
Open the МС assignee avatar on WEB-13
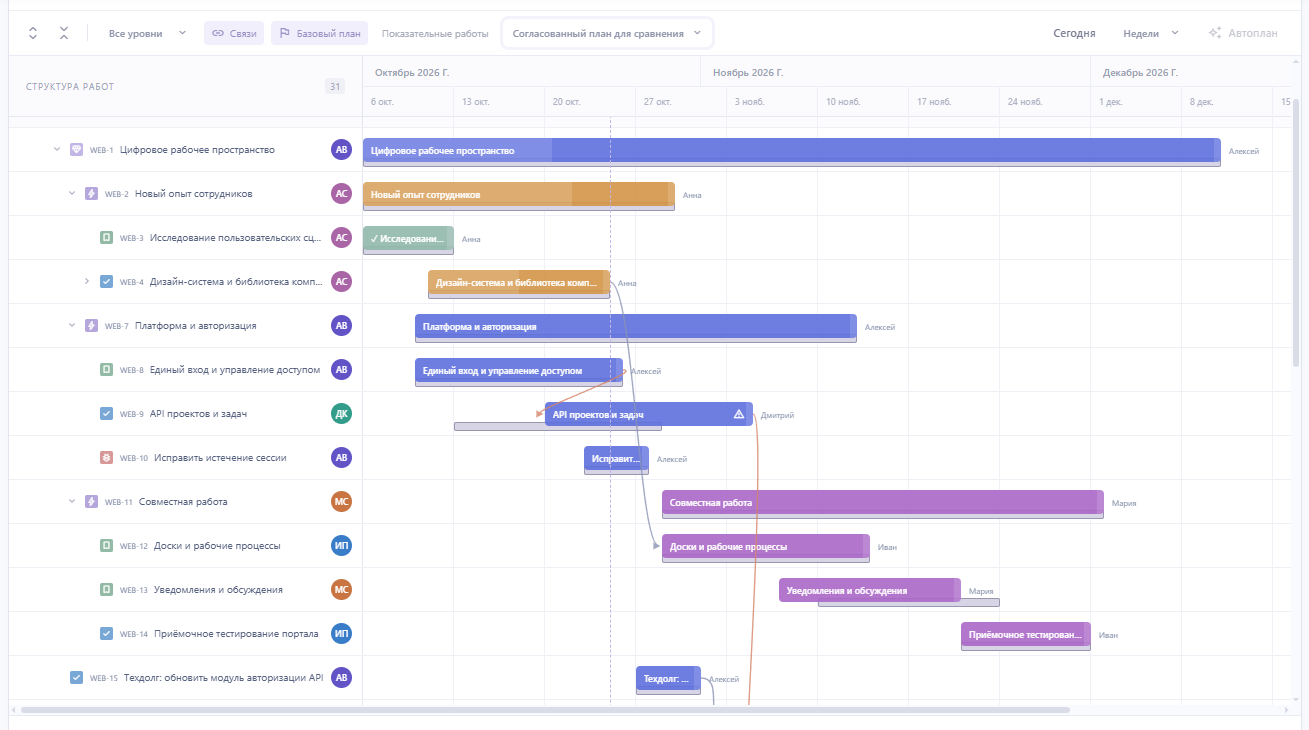pos(342,590)
